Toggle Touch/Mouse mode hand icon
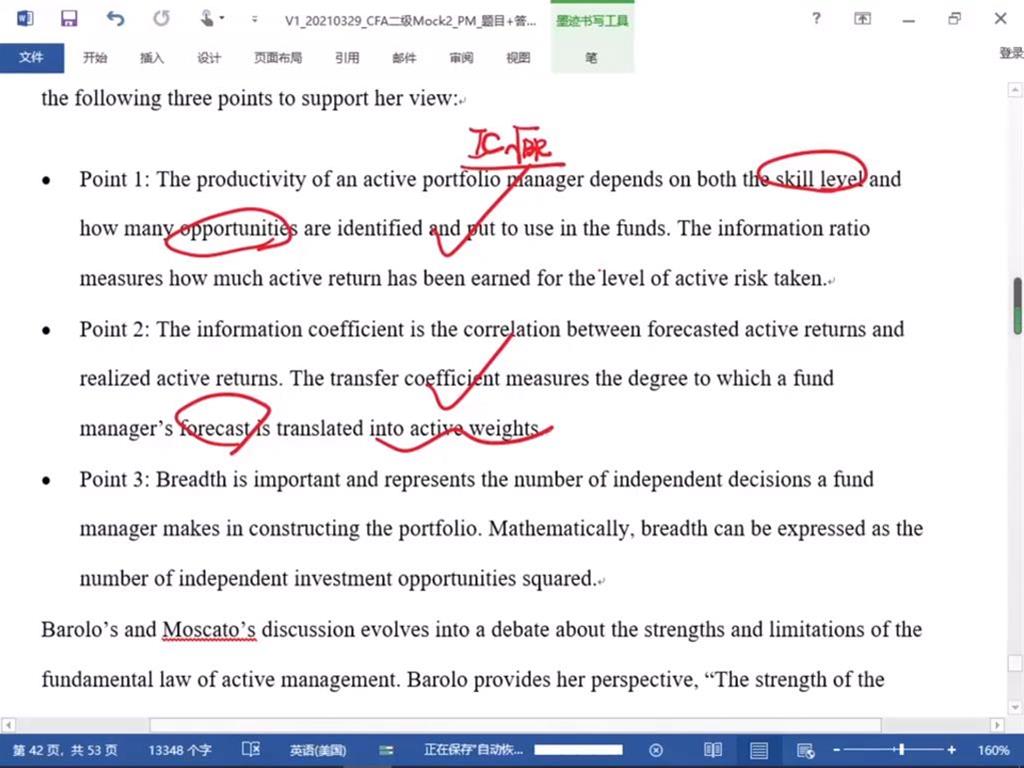1024x768 pixels. click(x=207, y=18)
